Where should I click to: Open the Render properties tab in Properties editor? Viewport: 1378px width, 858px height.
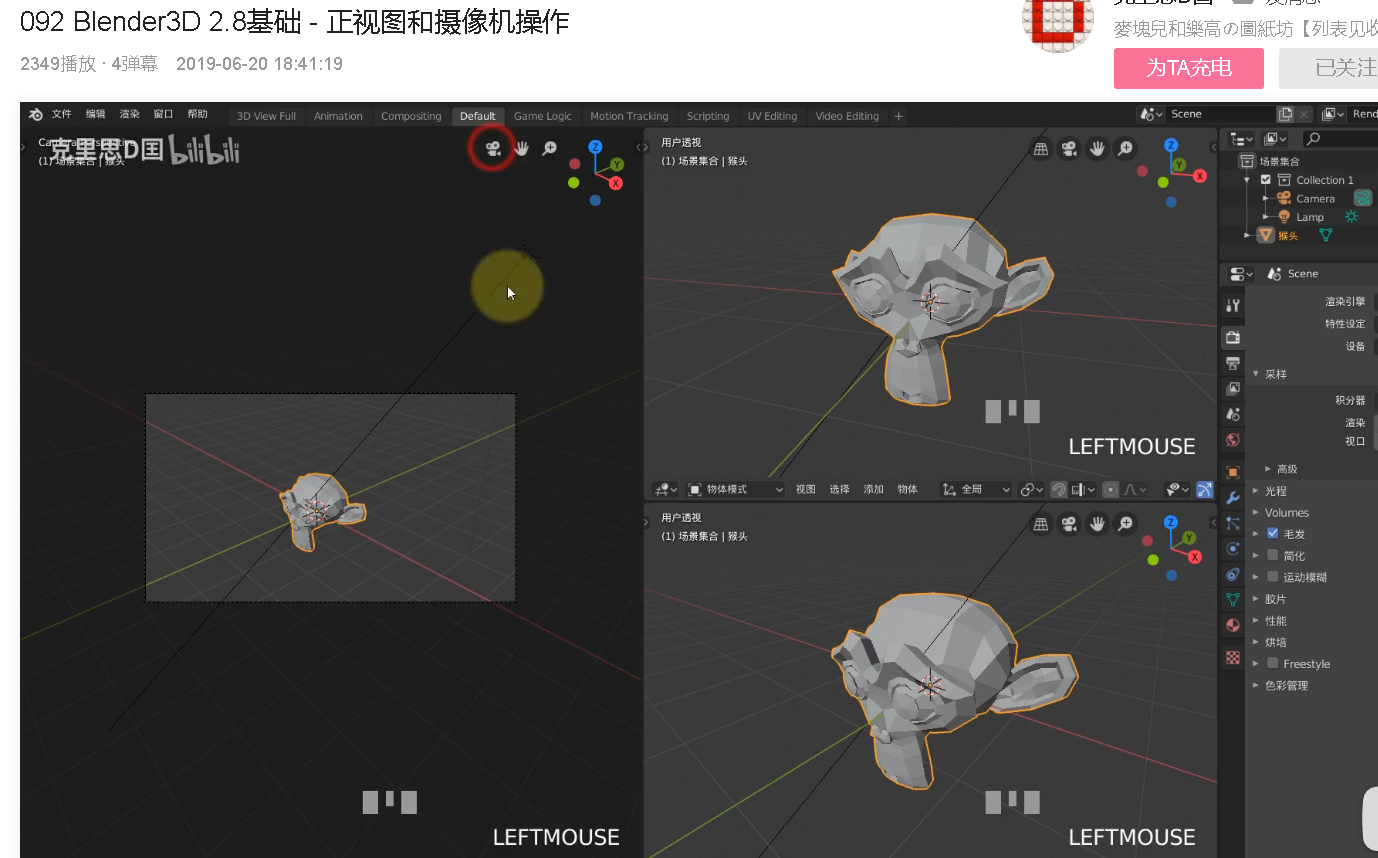click(1232, 337)
